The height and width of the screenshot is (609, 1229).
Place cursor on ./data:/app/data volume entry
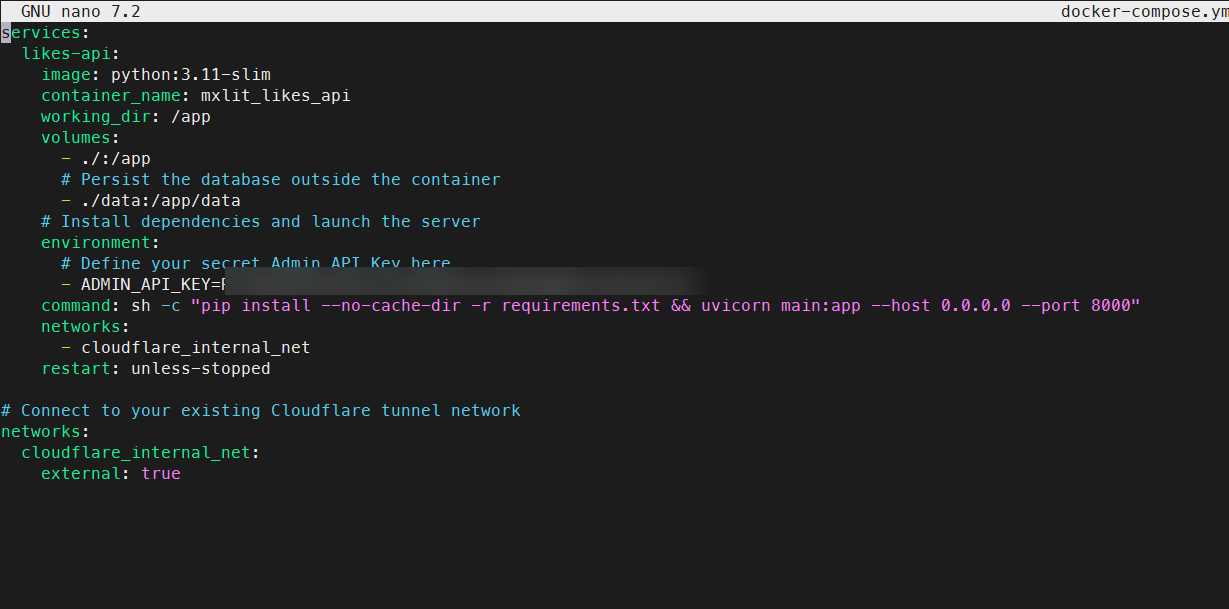coord(160,201)
